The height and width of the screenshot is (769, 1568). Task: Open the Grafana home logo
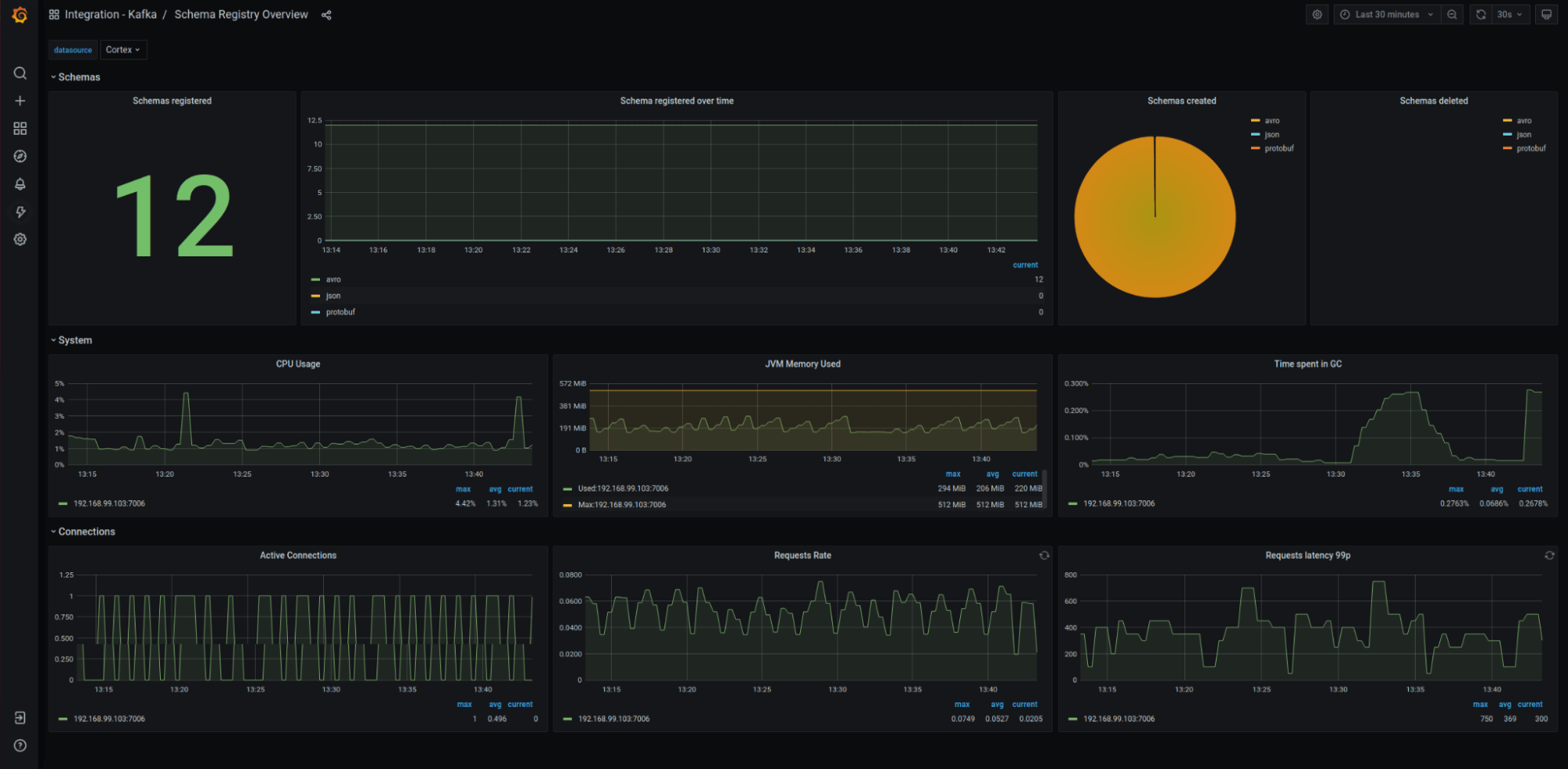point(20,15)
